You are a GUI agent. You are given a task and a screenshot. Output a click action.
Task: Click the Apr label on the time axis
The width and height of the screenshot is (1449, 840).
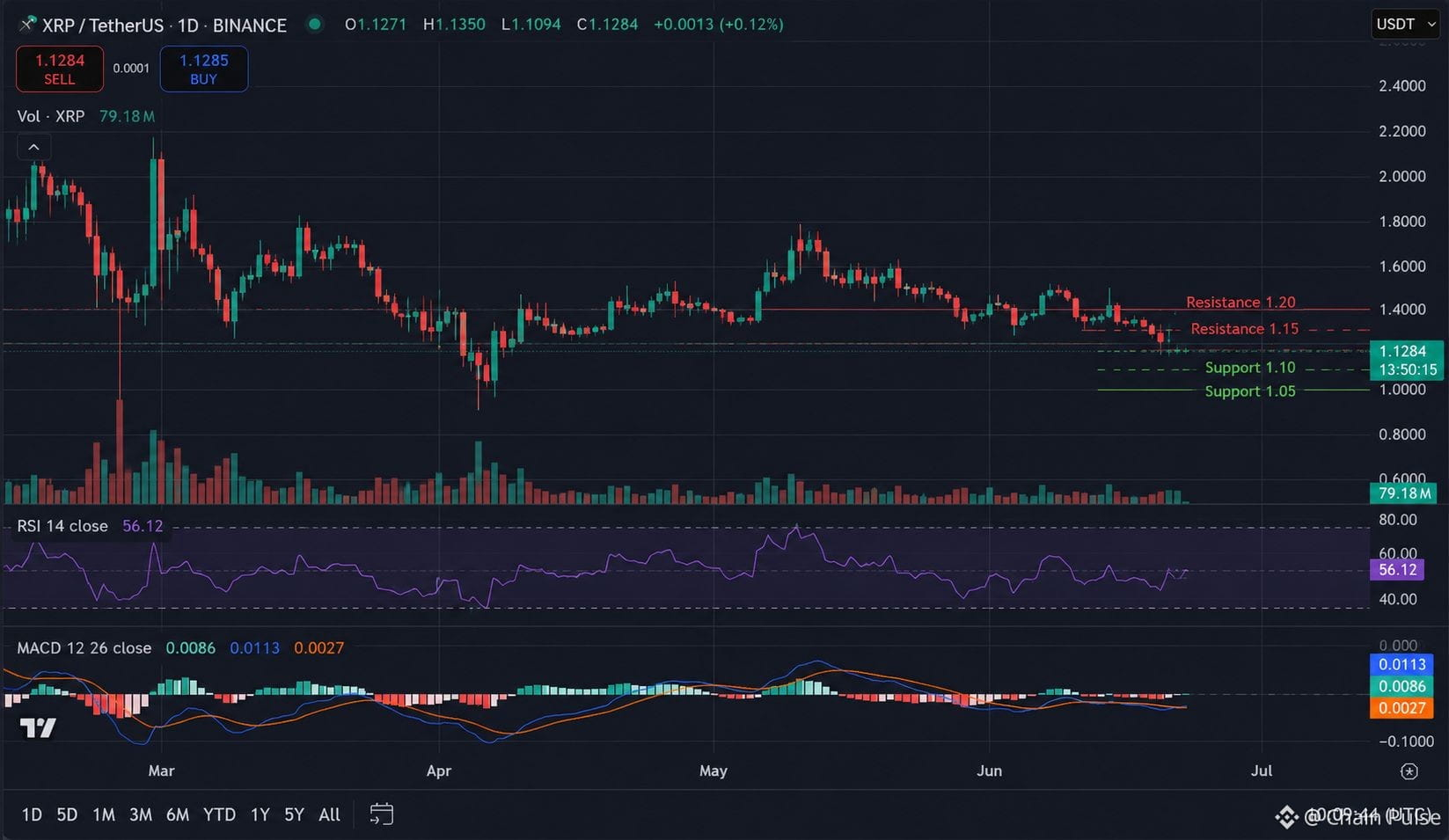click(438, 771)
